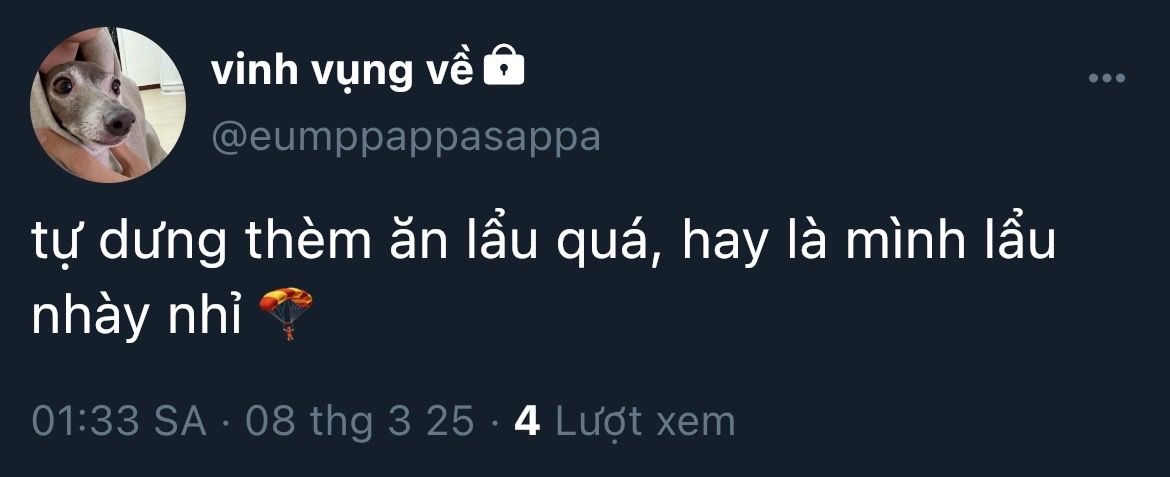Open the profile via name "vinh vụng về"
This screenshot has width=1170, height=477.
[342, 71]
